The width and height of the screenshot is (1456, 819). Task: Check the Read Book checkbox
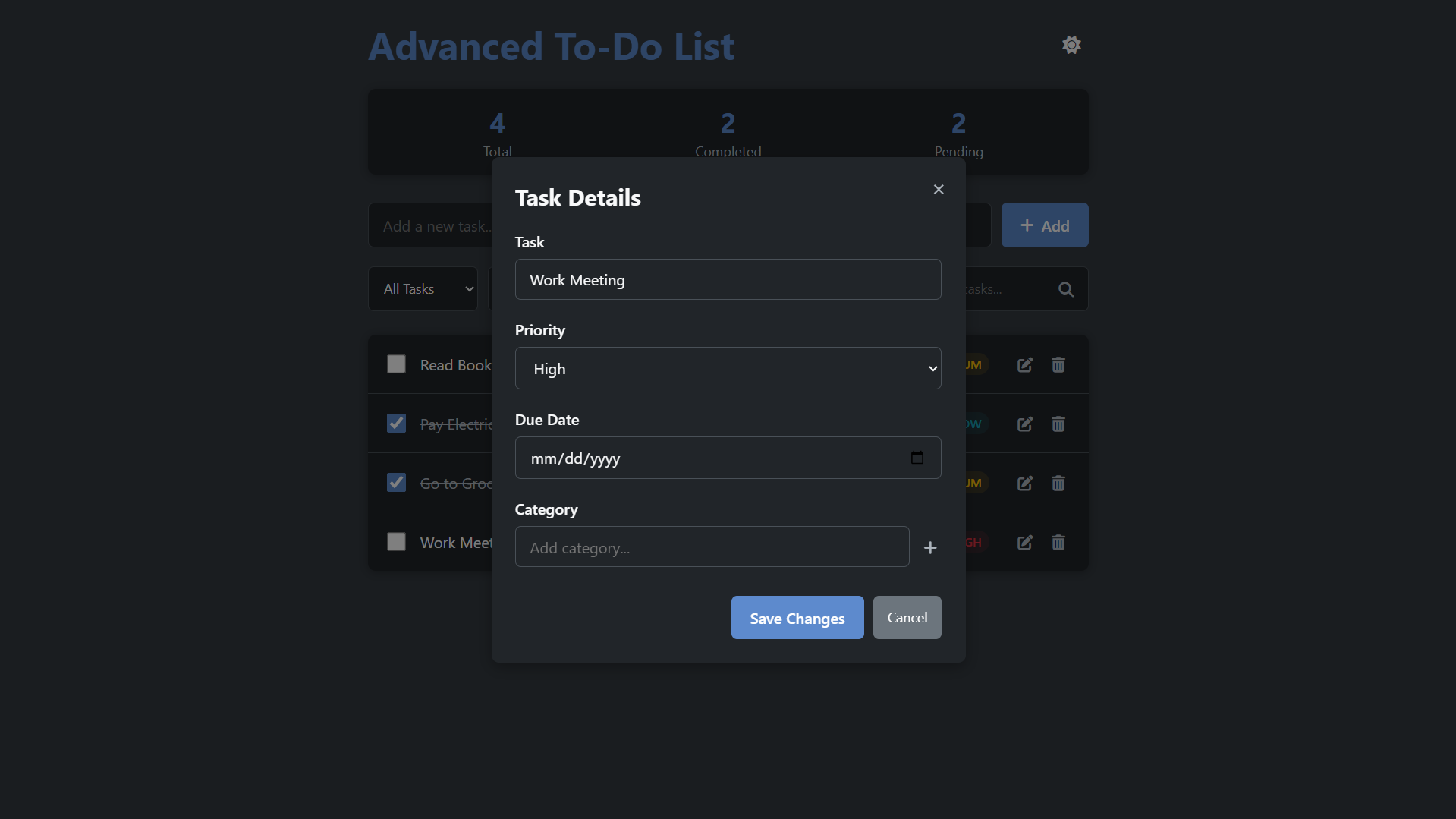point(396,364)
